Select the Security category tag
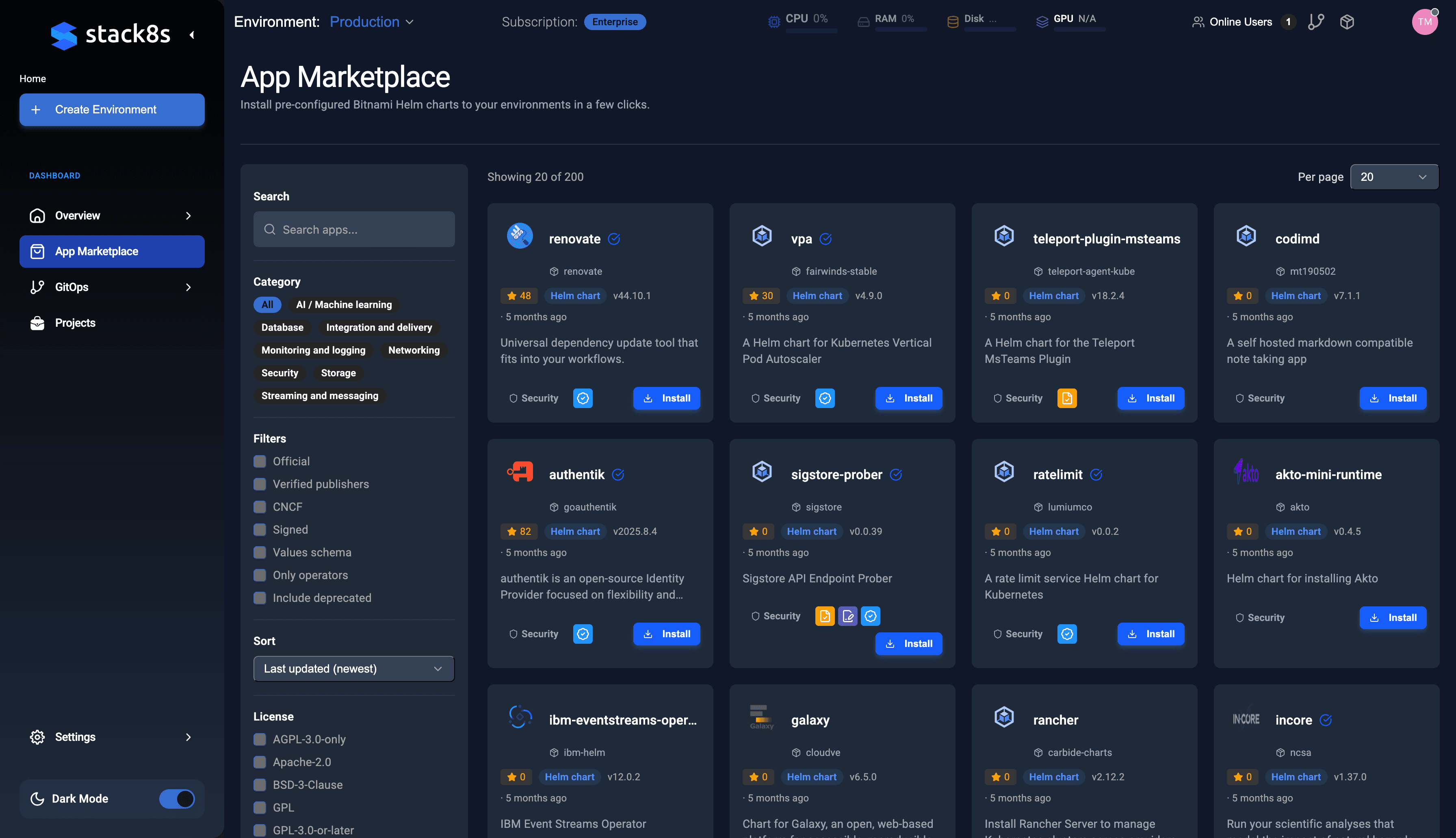The width and height of the screenshot is (1456, 838). (x=279, y=373)
